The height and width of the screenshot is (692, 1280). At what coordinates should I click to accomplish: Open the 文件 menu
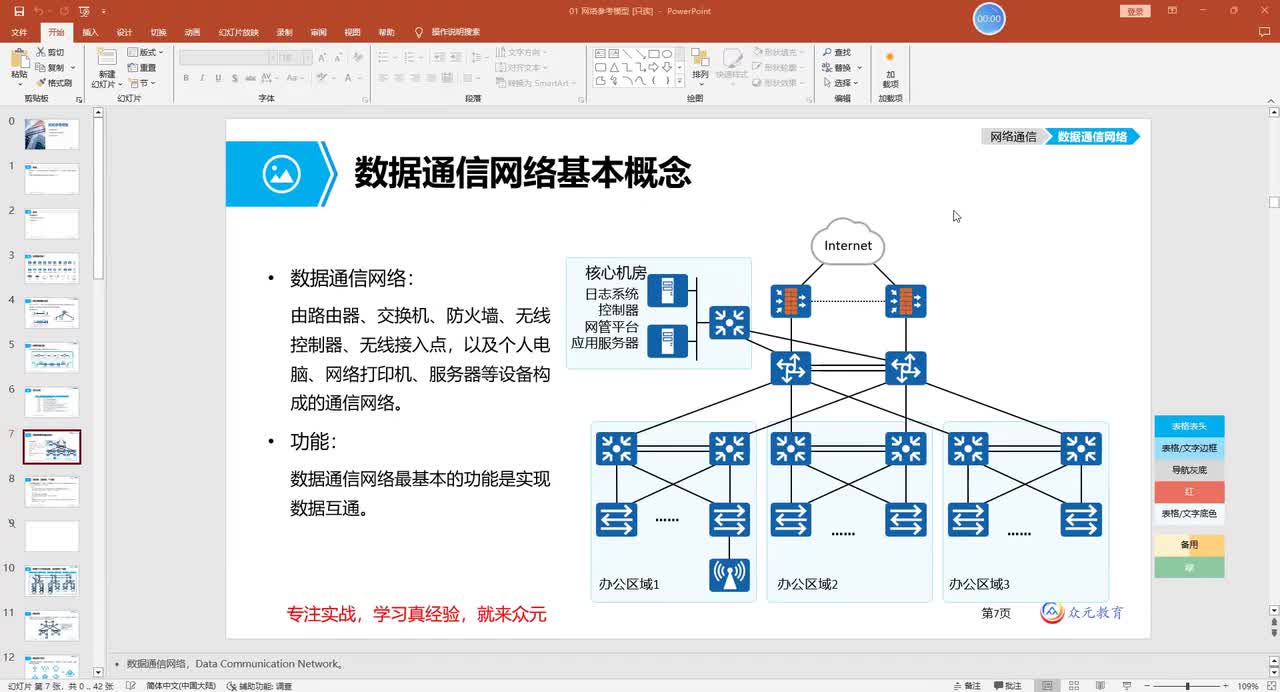pyautogui.click(x=19, y=32)
